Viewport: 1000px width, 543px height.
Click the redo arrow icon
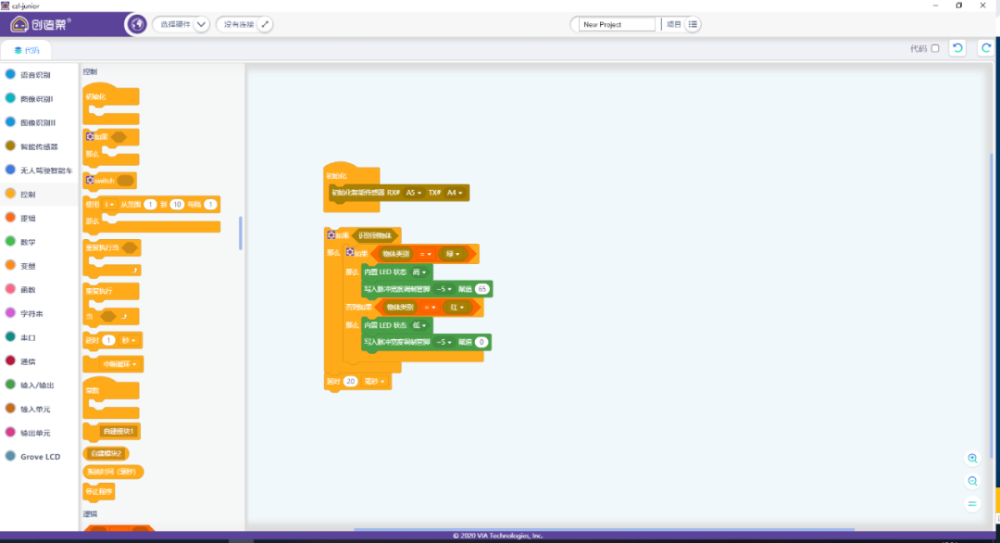click(x=986, y=48)
